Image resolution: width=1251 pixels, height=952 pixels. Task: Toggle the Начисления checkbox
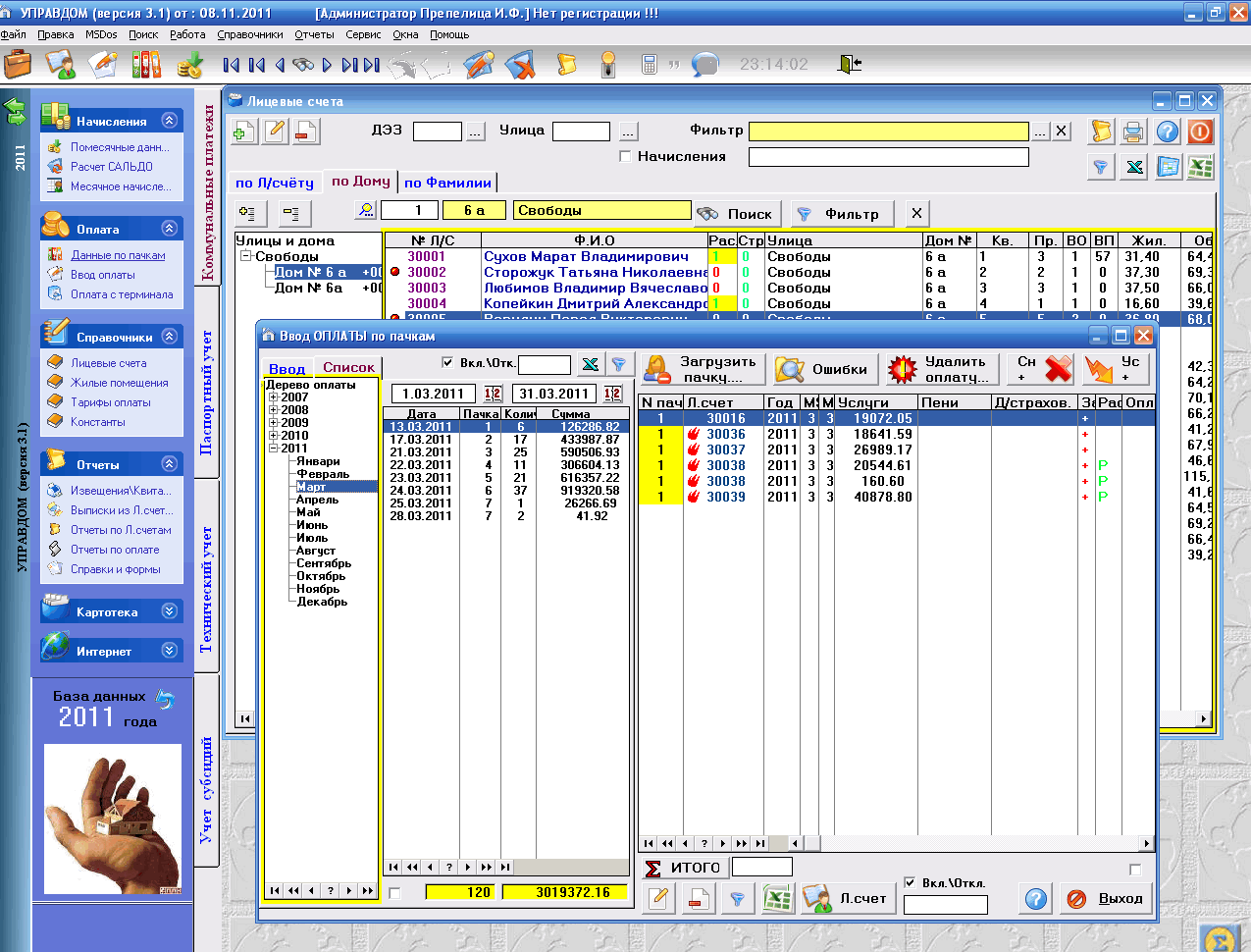625,156
